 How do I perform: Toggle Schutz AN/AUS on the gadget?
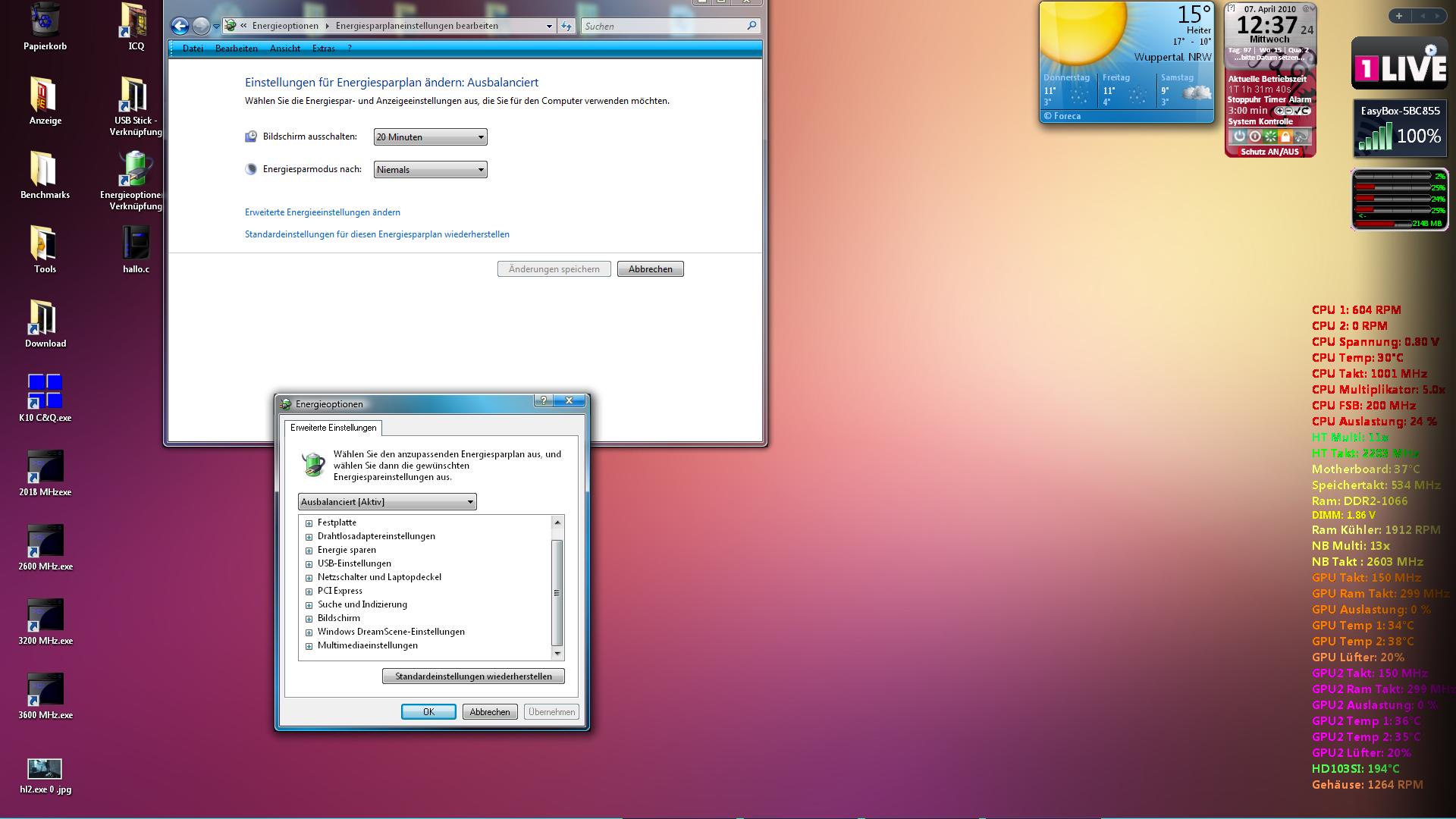coord(1269,152)
